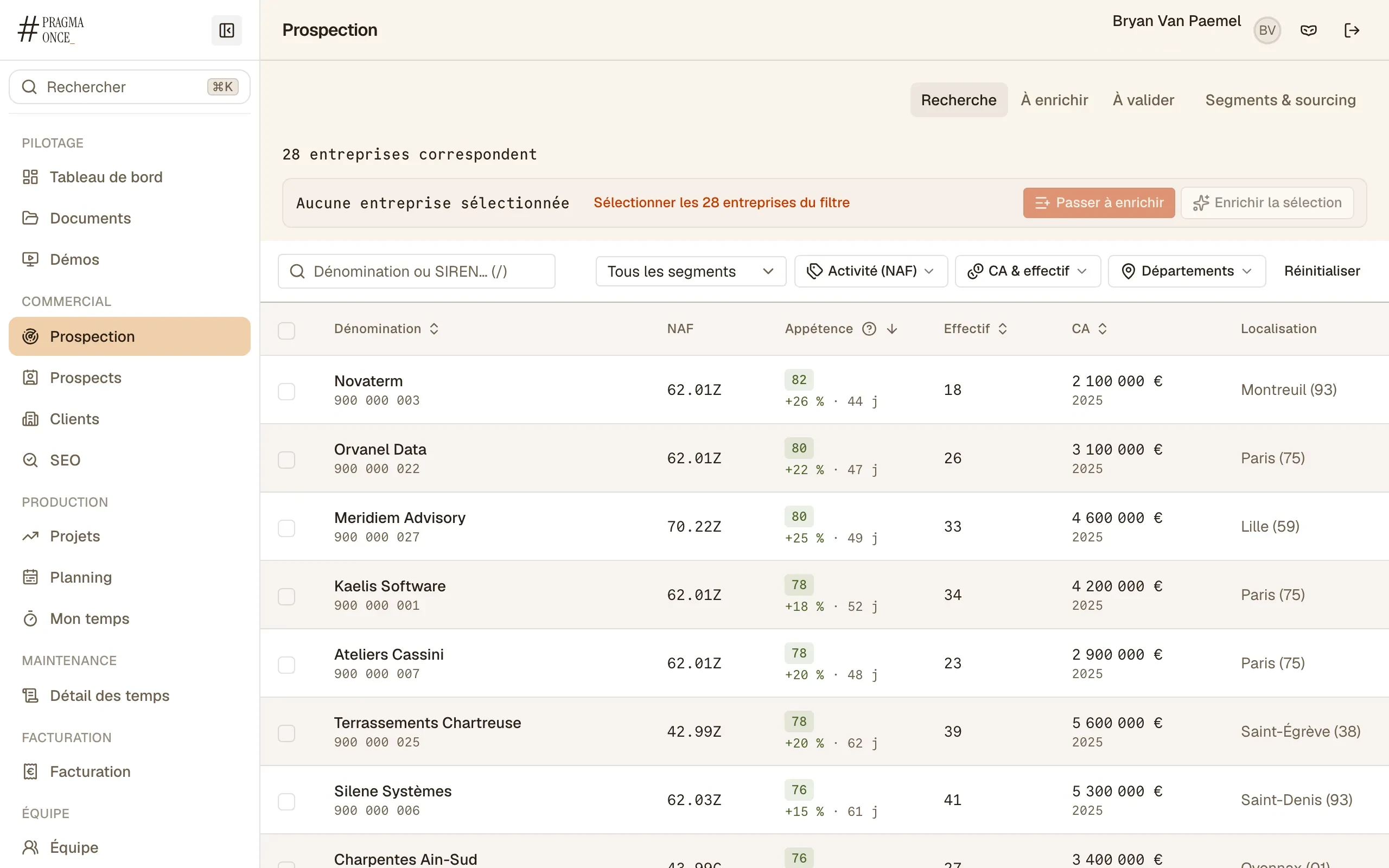Click the logout icon in header

[1352, 30]
